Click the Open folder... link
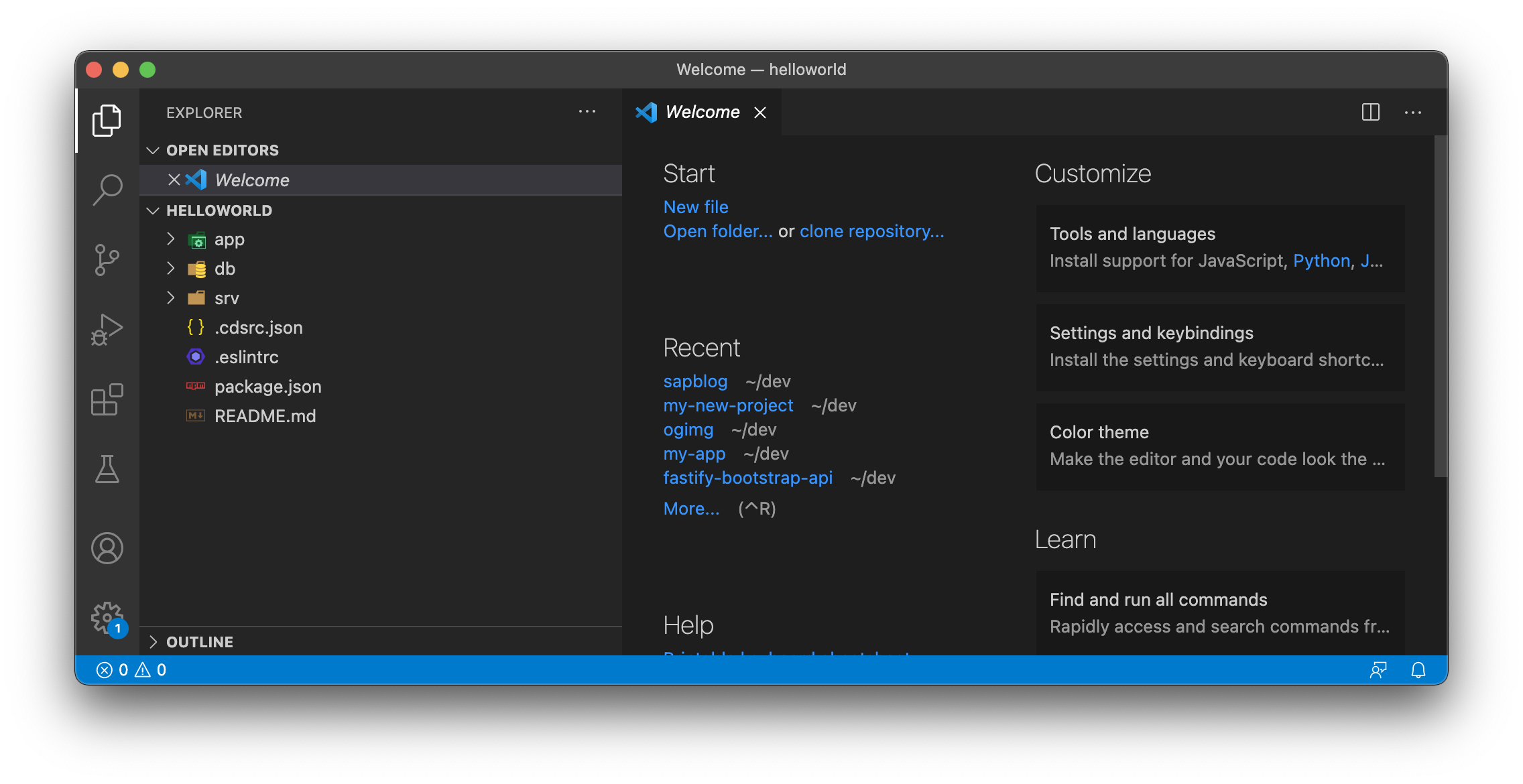 pos(718,231)
